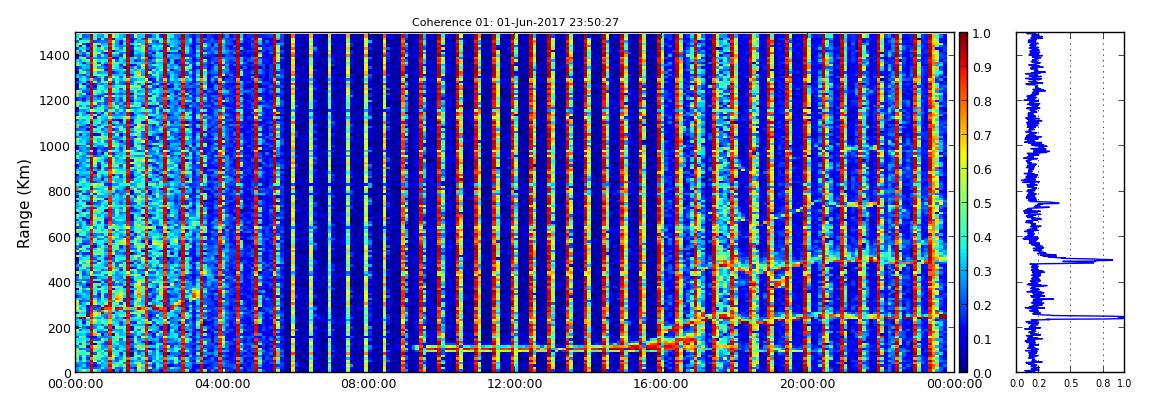Click the 04:00:00 time axis label
This screenshot has width=1150, height=407.
[x=220, y=384]
